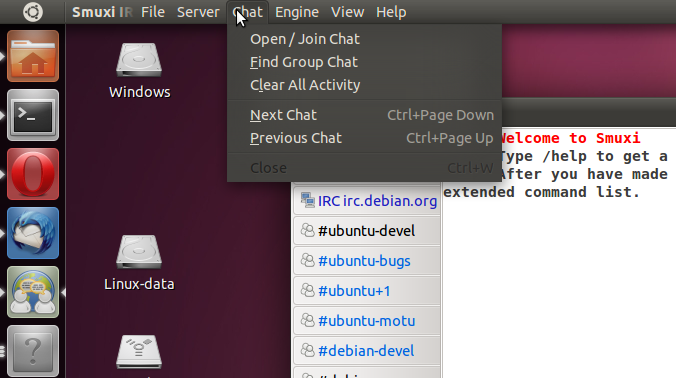This screenshot has height=378, width=676.
Task: Choose Find Group Chat
Action: (364, 62)
